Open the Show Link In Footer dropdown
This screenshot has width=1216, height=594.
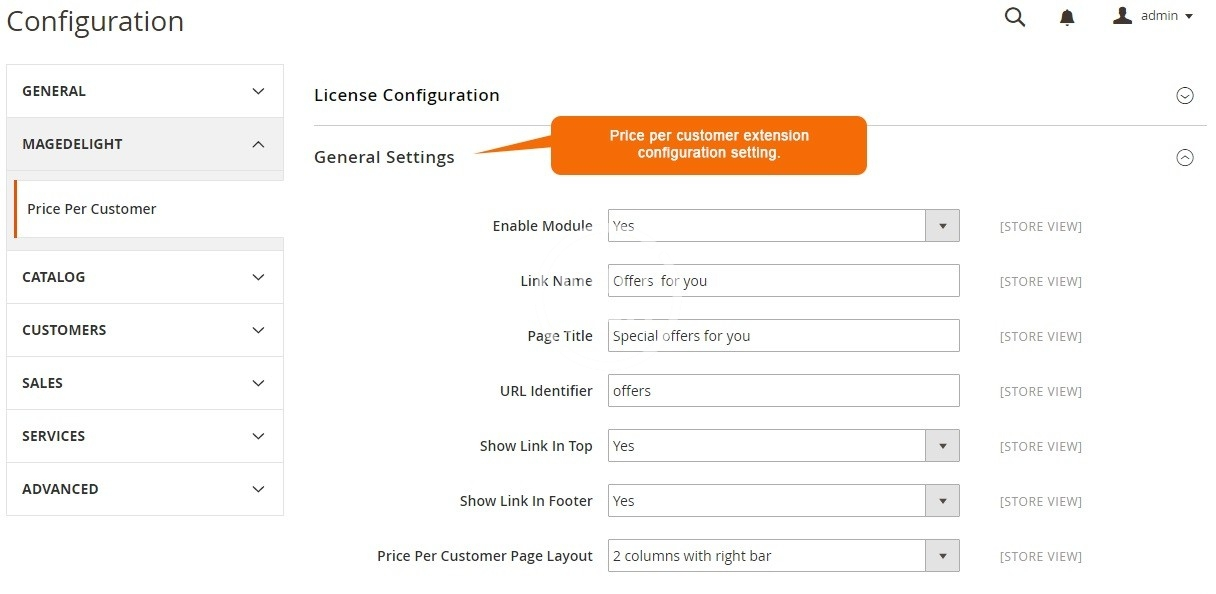click(x=783, y=501)
